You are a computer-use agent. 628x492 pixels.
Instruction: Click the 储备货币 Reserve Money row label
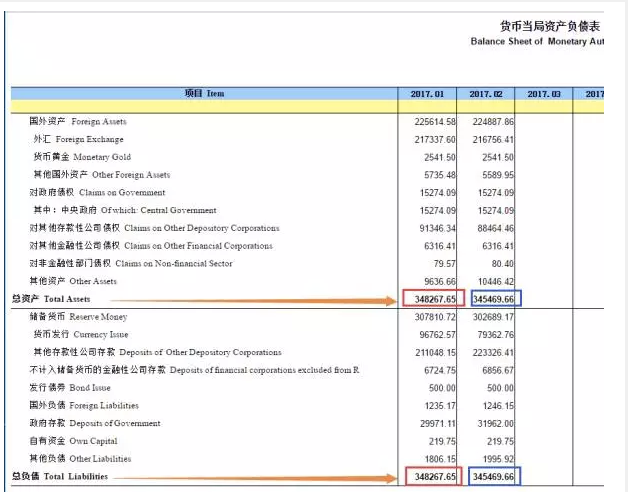78,317
